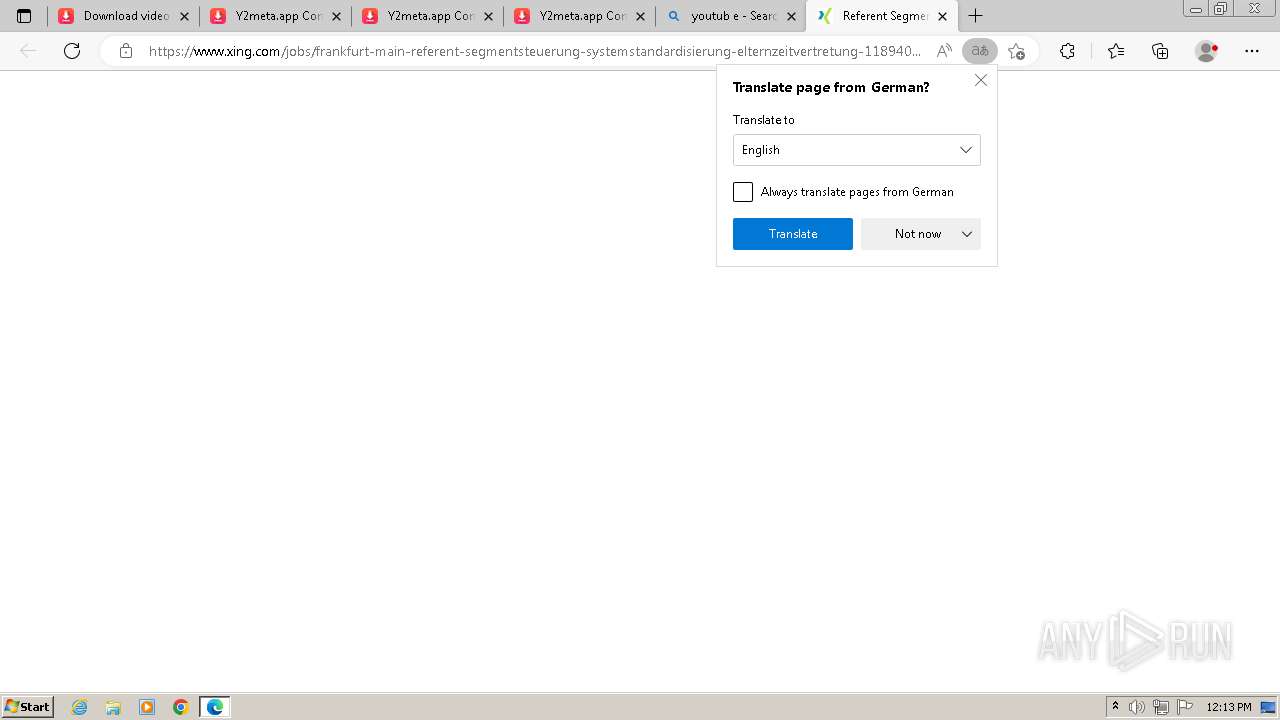Open File Explorer from taskbar
Screen dimensions: 1280x720
[x=113, y=707]
